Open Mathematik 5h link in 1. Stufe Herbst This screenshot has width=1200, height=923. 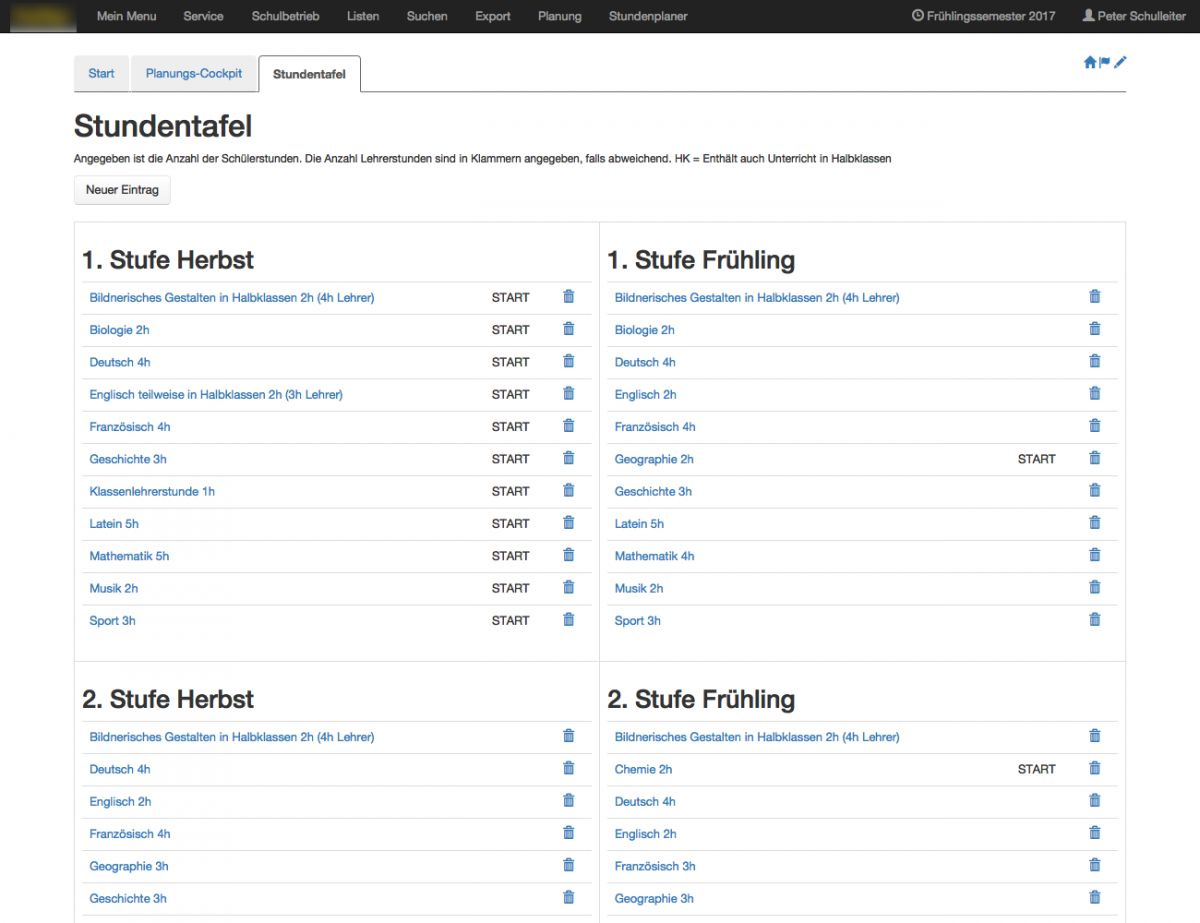(x=129, y=556)
